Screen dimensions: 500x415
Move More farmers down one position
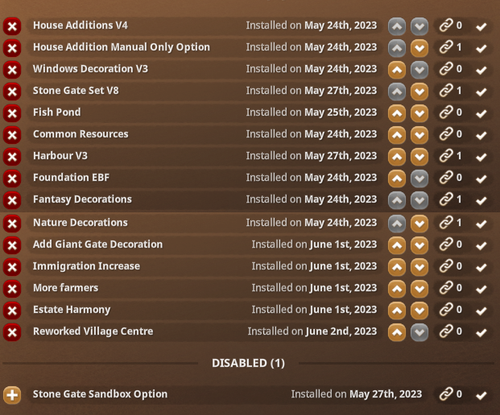coord(419,289)
